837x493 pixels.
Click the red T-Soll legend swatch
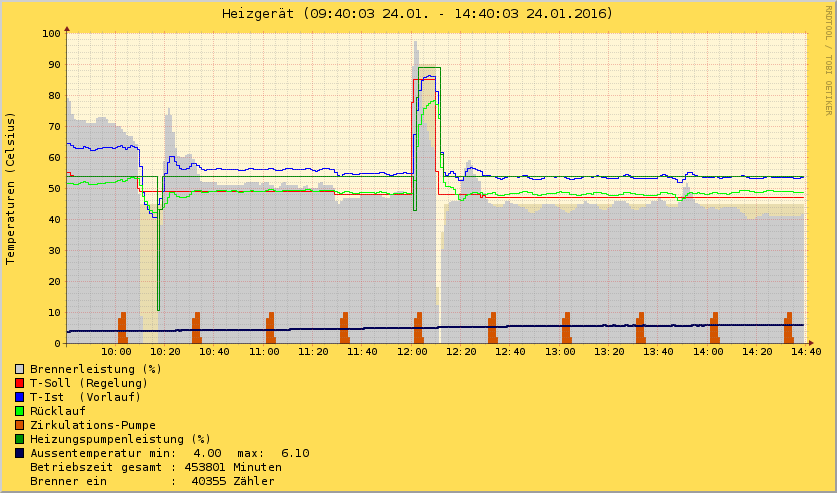20,383
